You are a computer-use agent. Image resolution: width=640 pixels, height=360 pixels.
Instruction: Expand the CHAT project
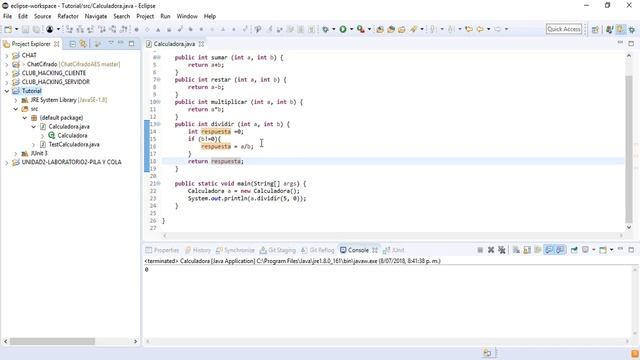pyautogui.click(x=7, y=55)
